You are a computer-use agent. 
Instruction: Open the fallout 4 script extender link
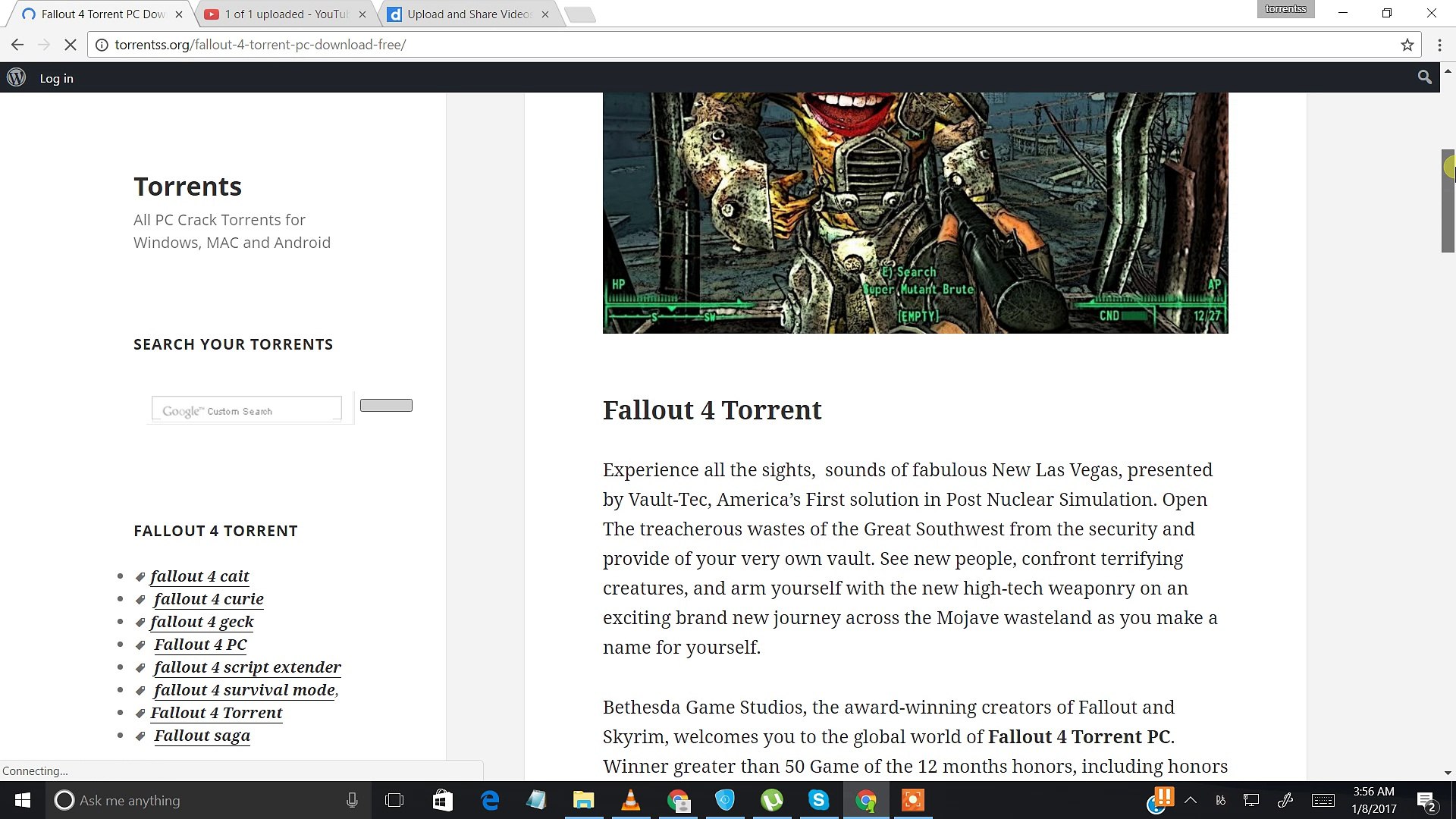tap(247, 667)
